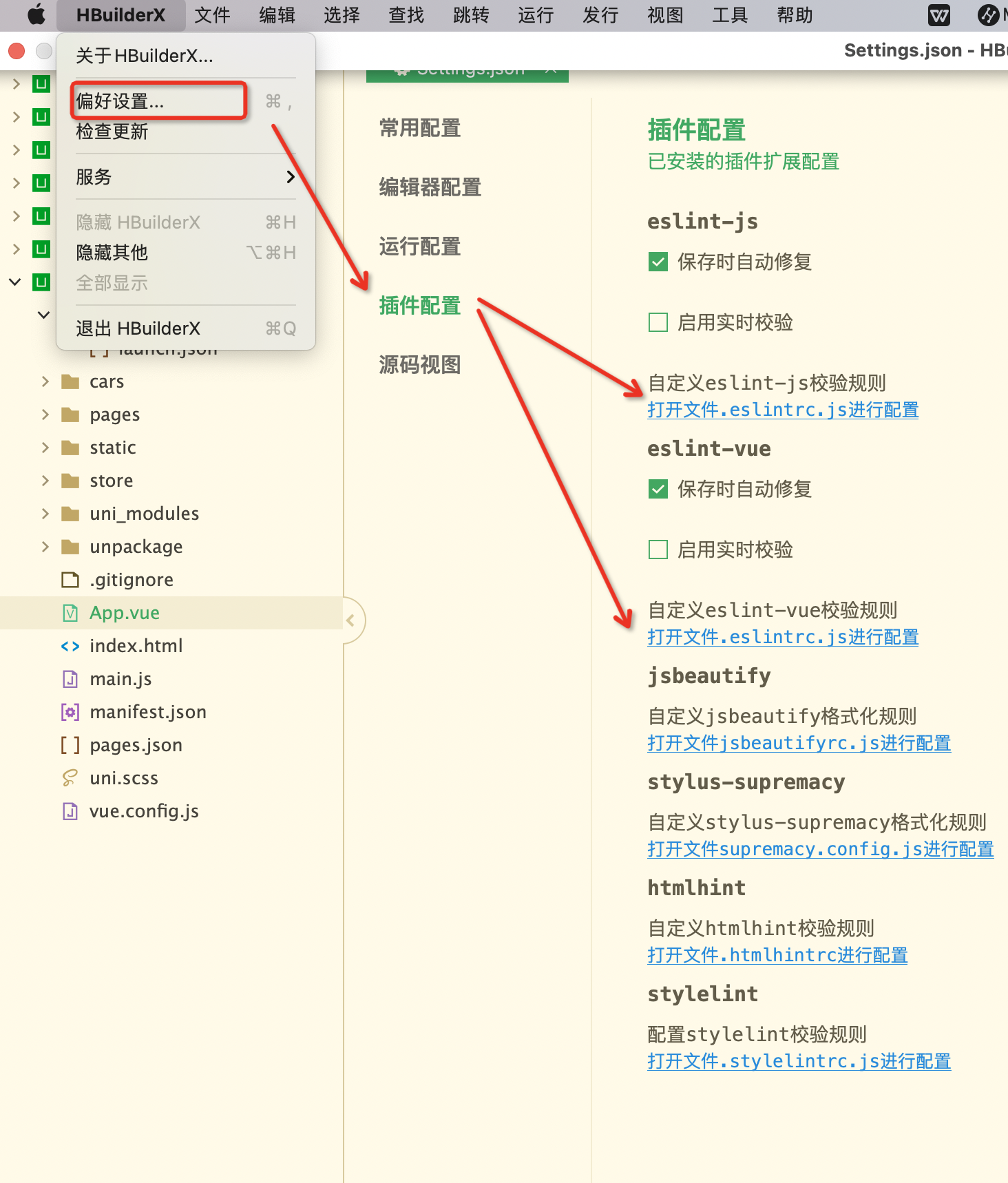Click the uni.scss style icon
The image size is (1008, 1183).
click(x=70, y=778)
